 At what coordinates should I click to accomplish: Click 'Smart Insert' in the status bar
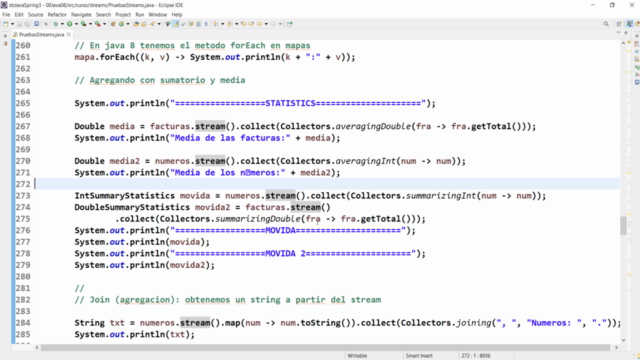click(419, 356)
